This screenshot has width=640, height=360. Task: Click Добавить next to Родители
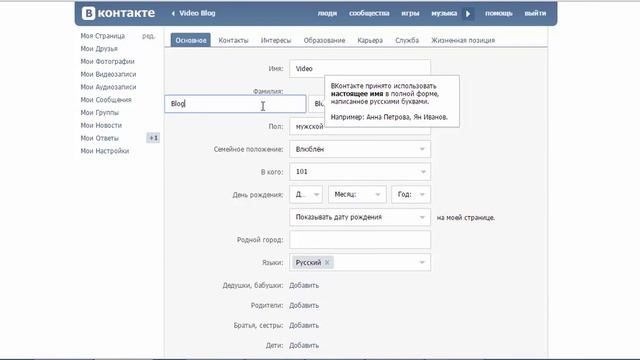click(304, 305)
